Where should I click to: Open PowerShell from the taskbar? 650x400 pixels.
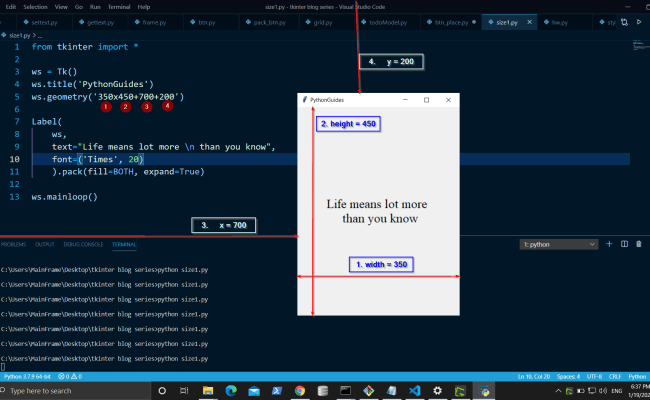pos(277,390)
